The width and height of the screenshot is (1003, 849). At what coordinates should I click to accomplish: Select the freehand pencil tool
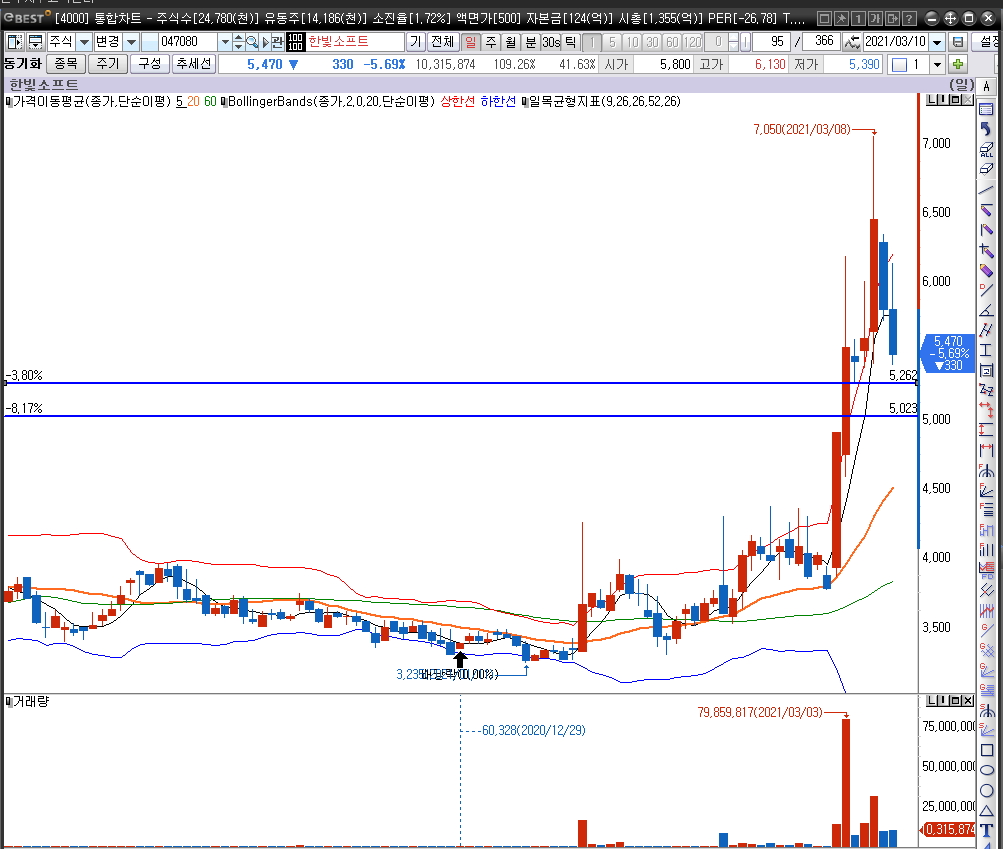point(986,271)
